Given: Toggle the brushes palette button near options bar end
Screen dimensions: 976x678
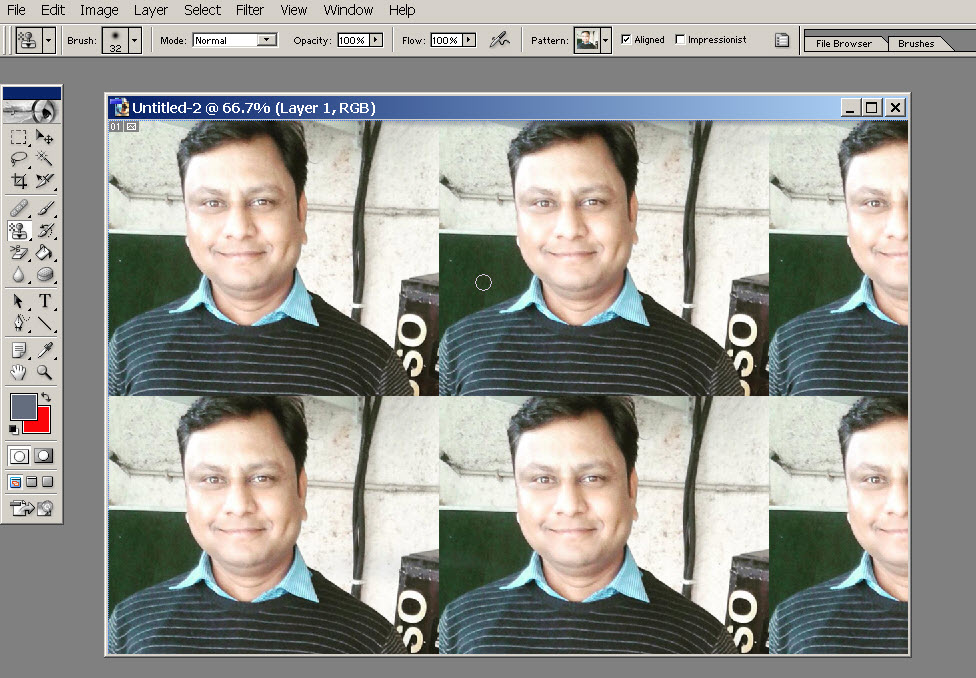Looking at the screenshot, I should [x=781, y=39].
